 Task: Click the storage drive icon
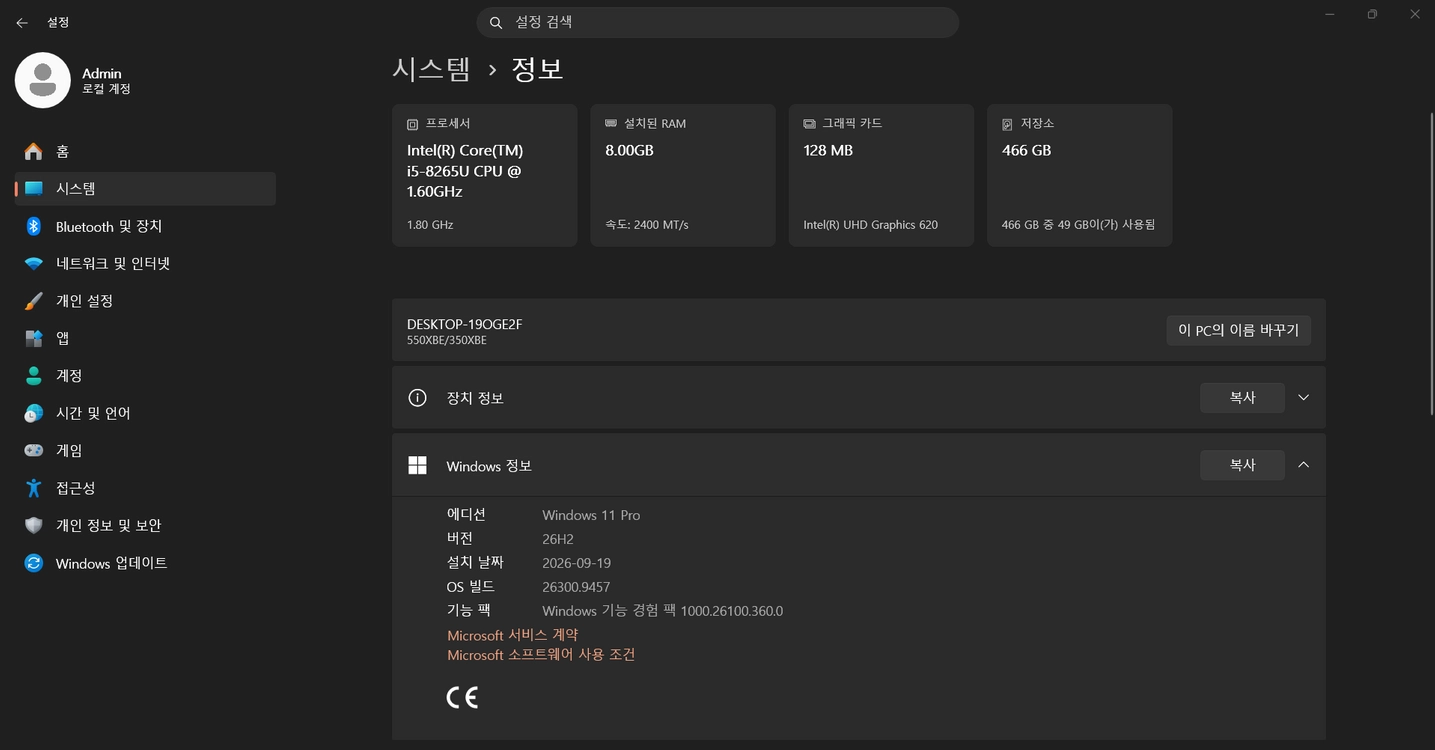click(x=1007, y=124)
